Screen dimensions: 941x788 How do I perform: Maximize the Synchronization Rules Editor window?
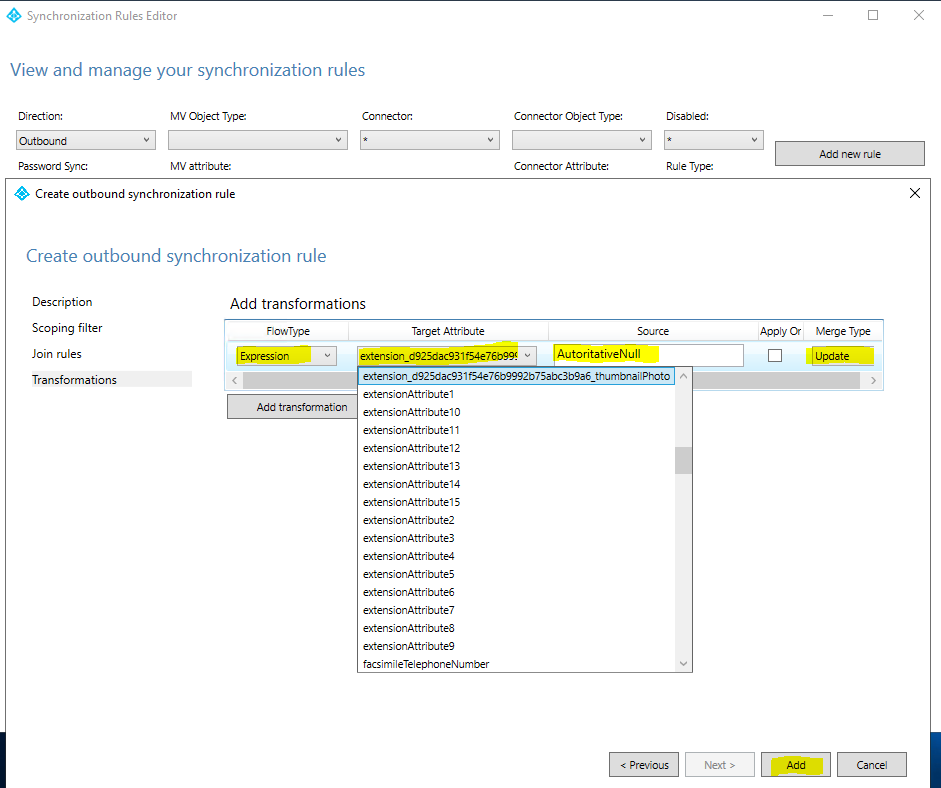[873, 16]
